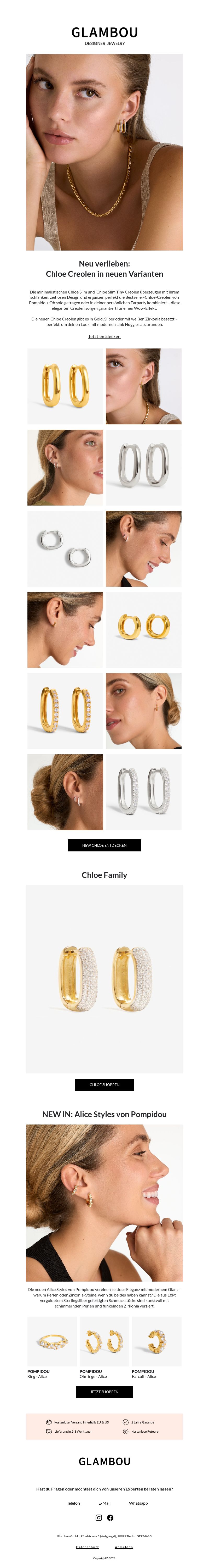Click the 2 Jahre Garantie checkmark icon
This screenshot has height=1568, width=209.
click(126, 1422)
